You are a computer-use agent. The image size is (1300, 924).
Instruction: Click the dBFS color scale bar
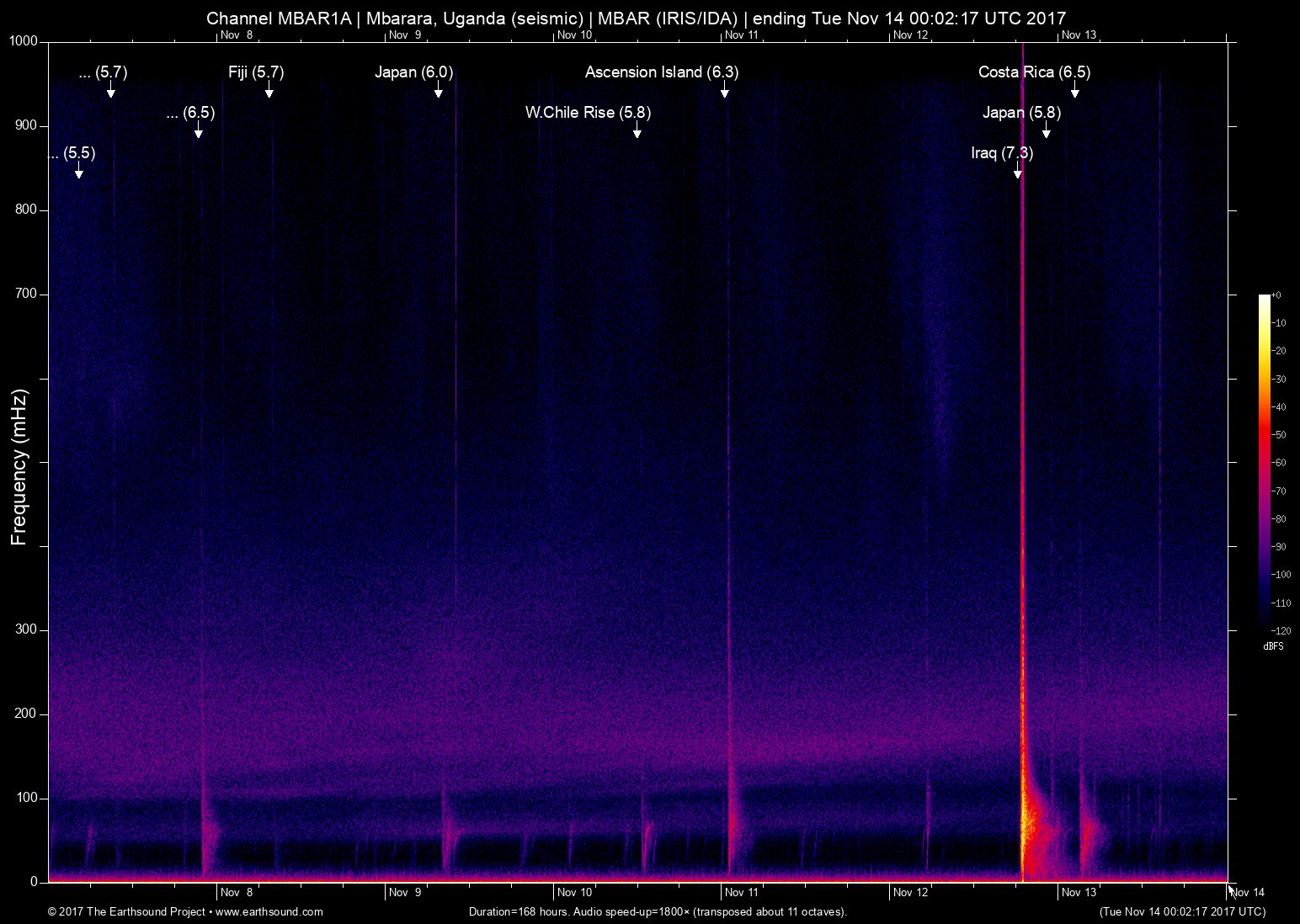1264,461
